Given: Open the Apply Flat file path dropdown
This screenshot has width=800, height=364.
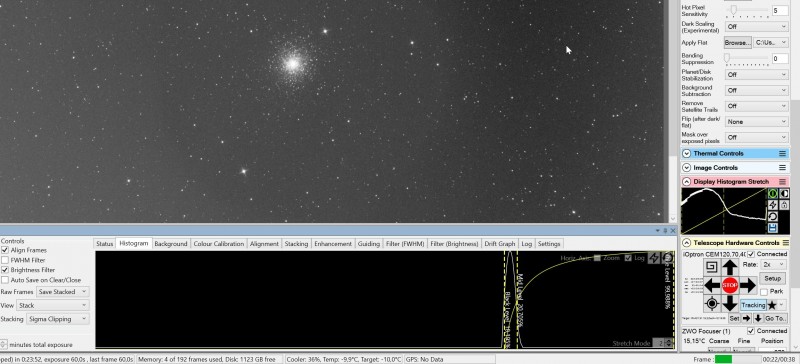Looking at the screenshot, I should pyautogui.click(x=771, y=43).
